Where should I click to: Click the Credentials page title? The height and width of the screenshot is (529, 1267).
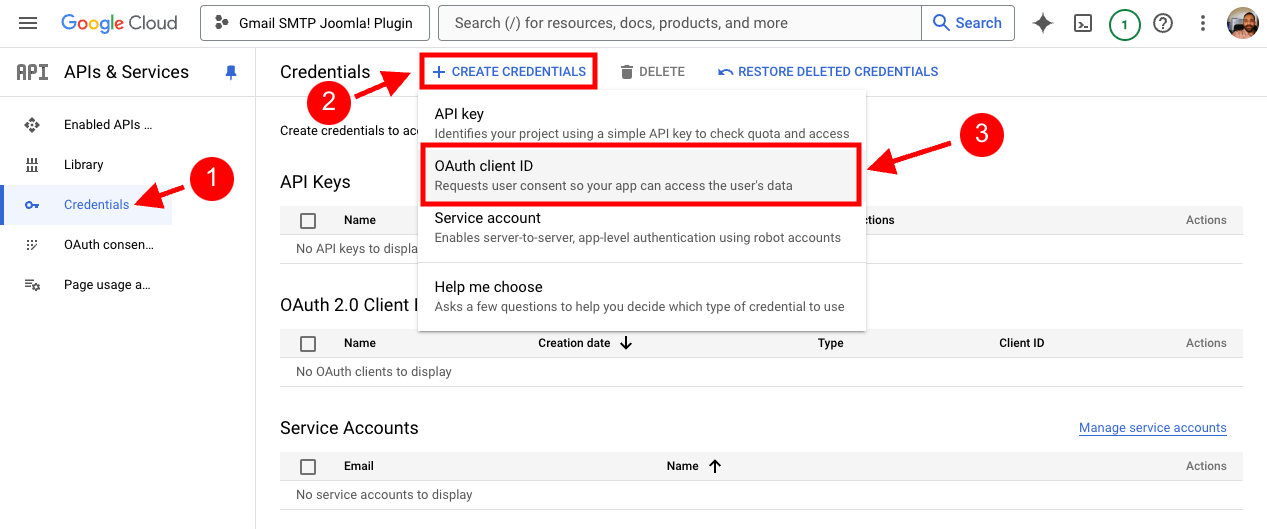point(325,72)
